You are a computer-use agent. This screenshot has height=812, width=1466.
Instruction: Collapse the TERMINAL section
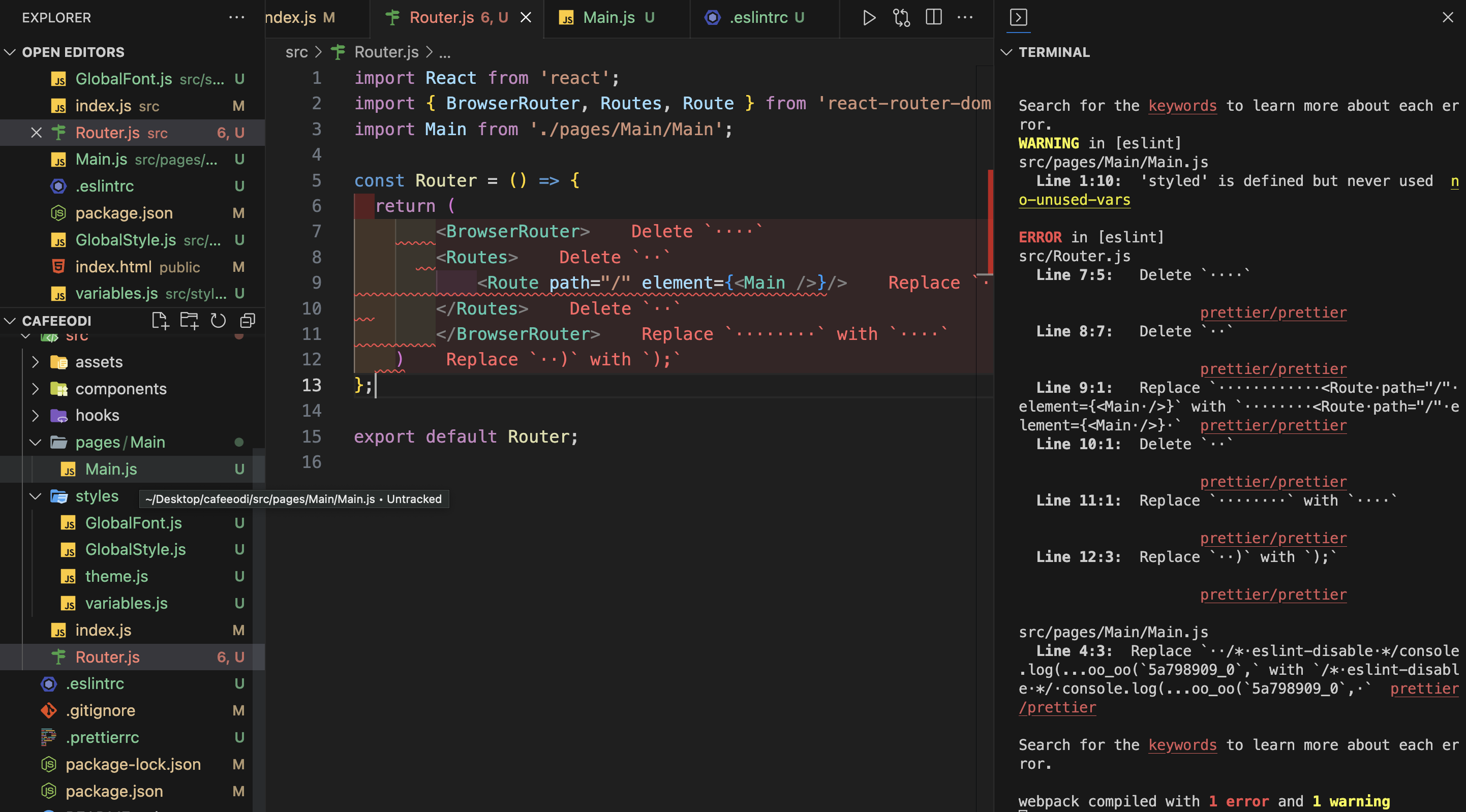click(x=1006, y=52)
